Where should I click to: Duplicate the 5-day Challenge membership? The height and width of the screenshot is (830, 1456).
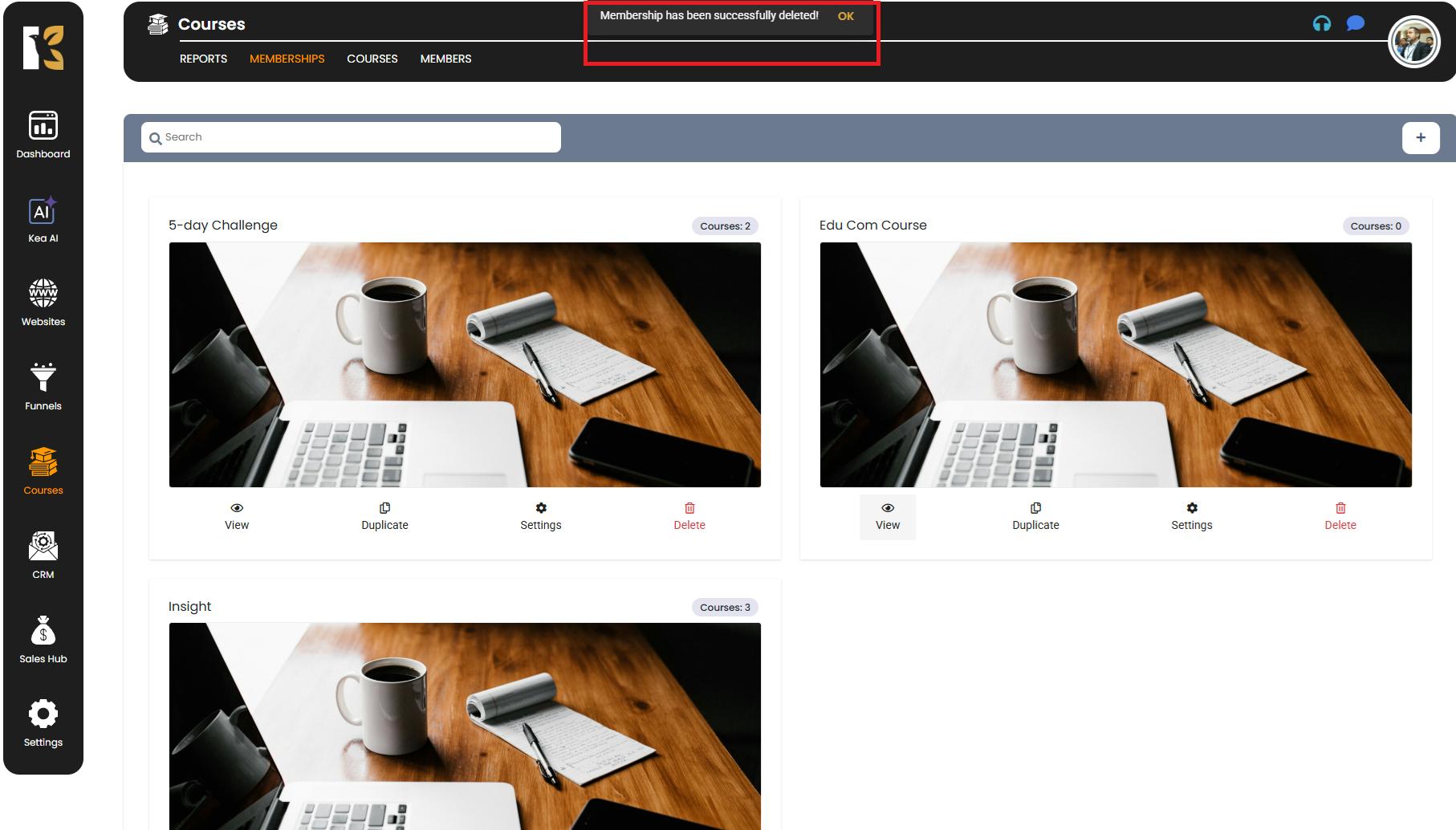coord(384,516)
